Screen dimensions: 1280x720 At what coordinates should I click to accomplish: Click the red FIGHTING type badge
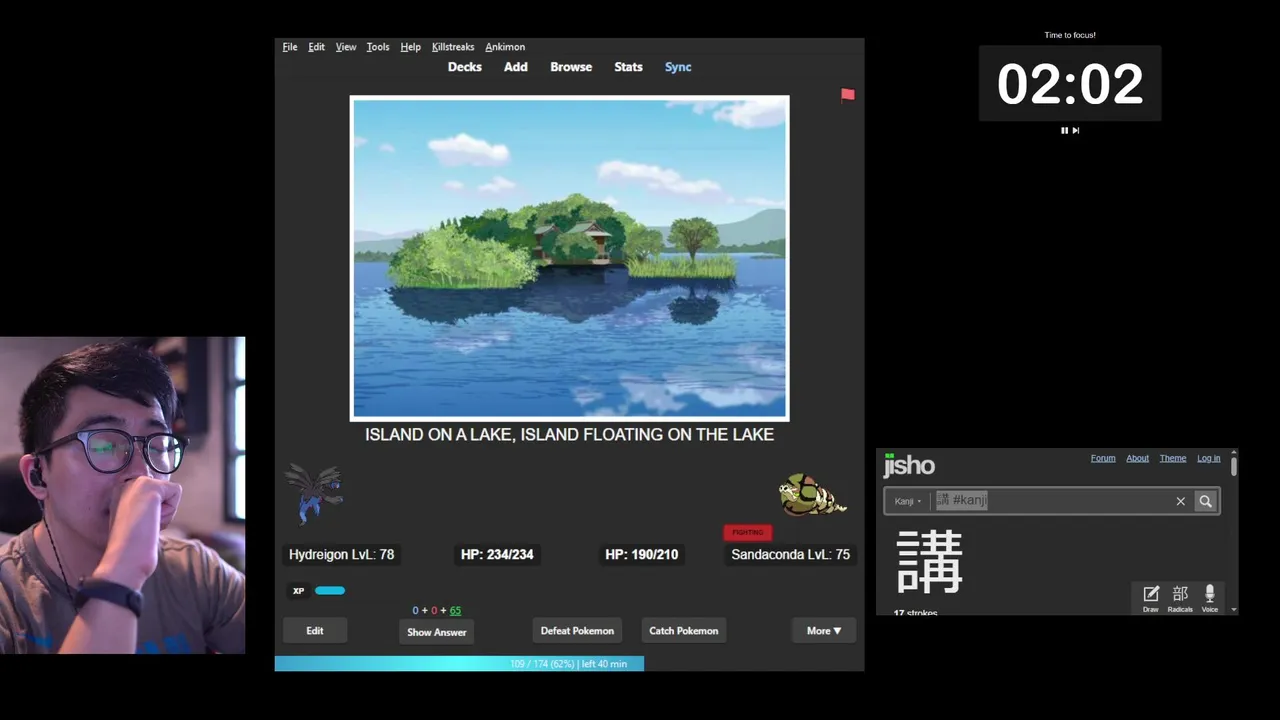(748, 532)
